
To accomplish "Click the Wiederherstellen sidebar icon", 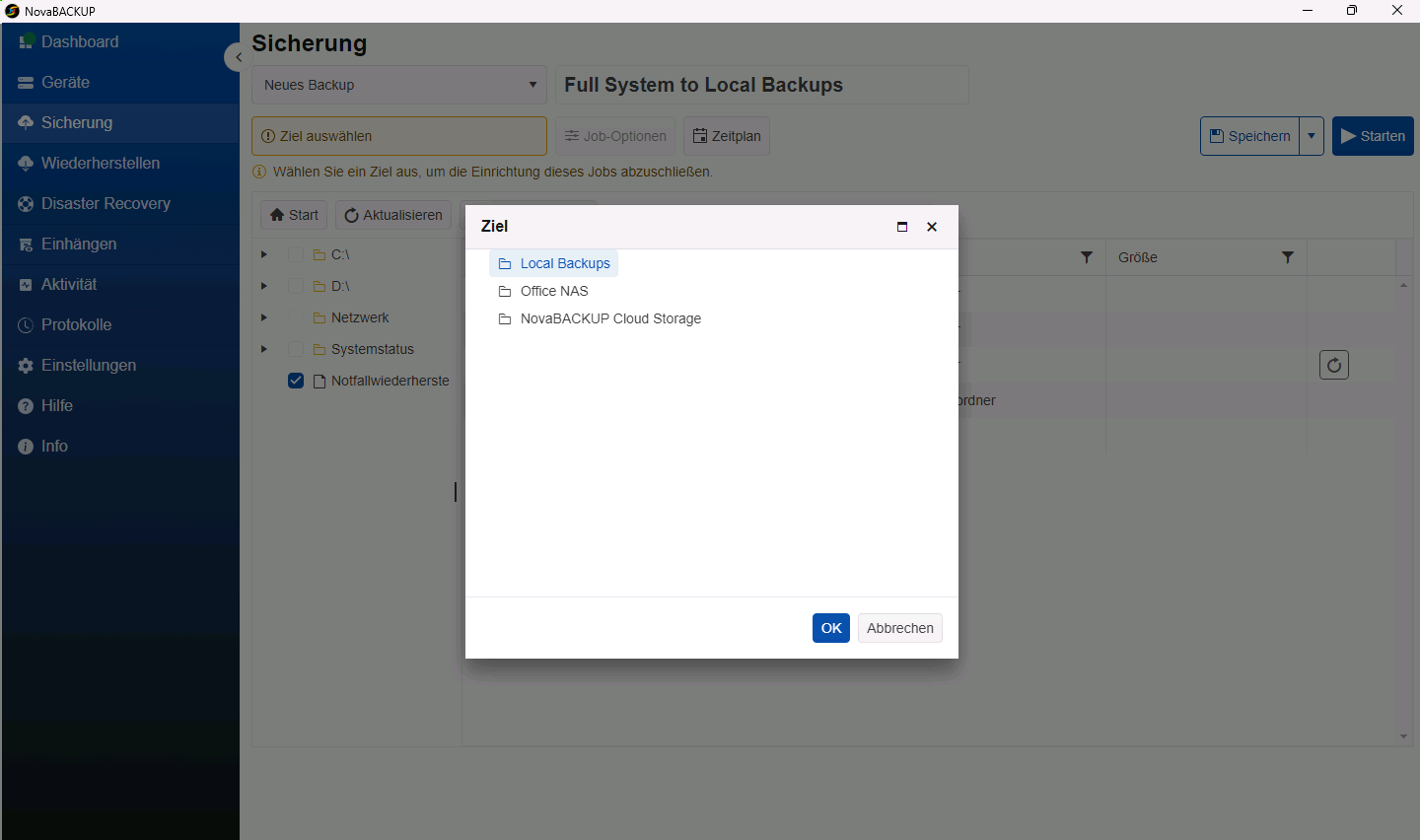I will (26, 164).
